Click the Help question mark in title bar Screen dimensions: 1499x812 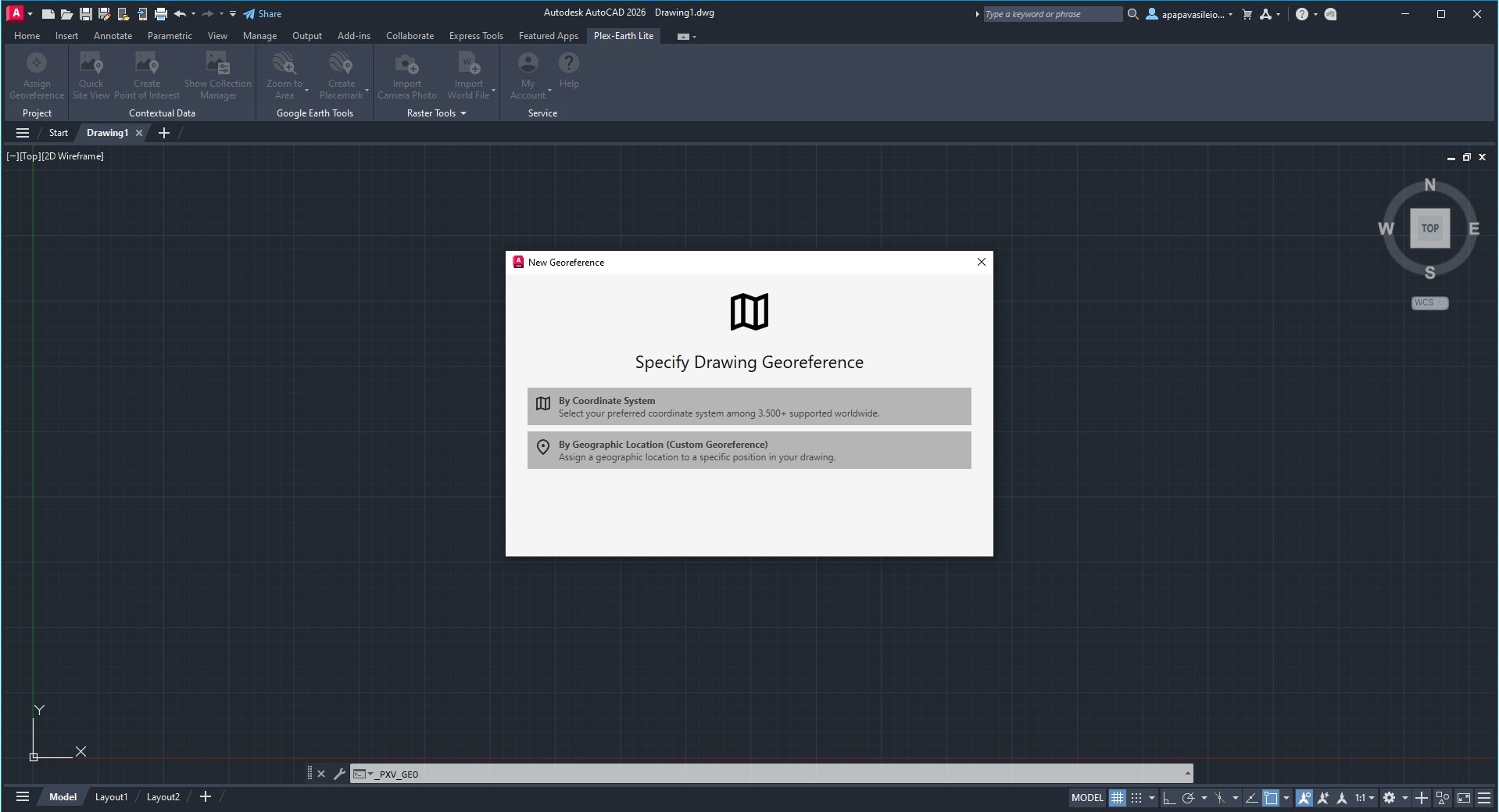tap(1301, 14)
